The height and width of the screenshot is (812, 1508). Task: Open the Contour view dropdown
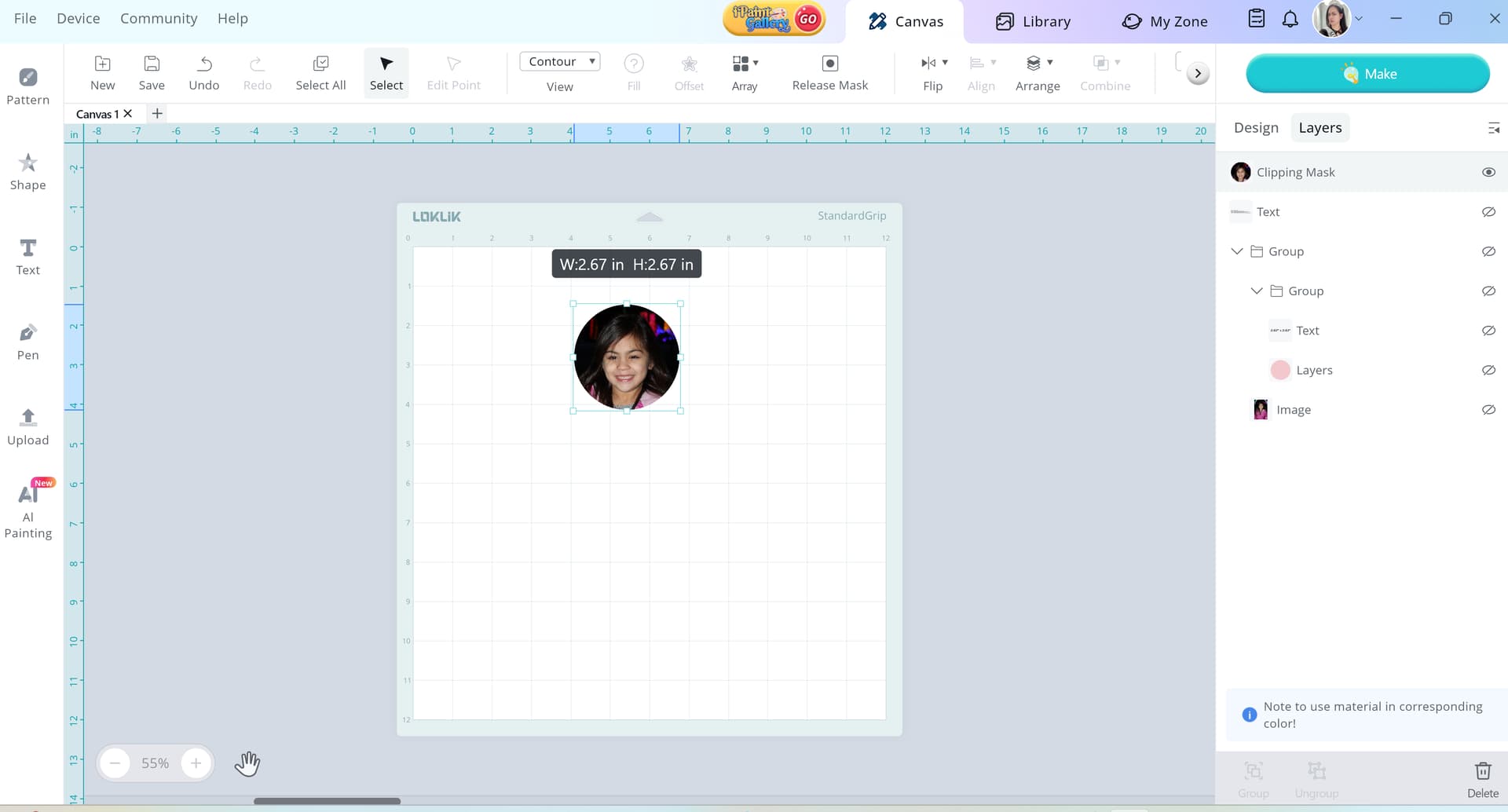(559, 62)
